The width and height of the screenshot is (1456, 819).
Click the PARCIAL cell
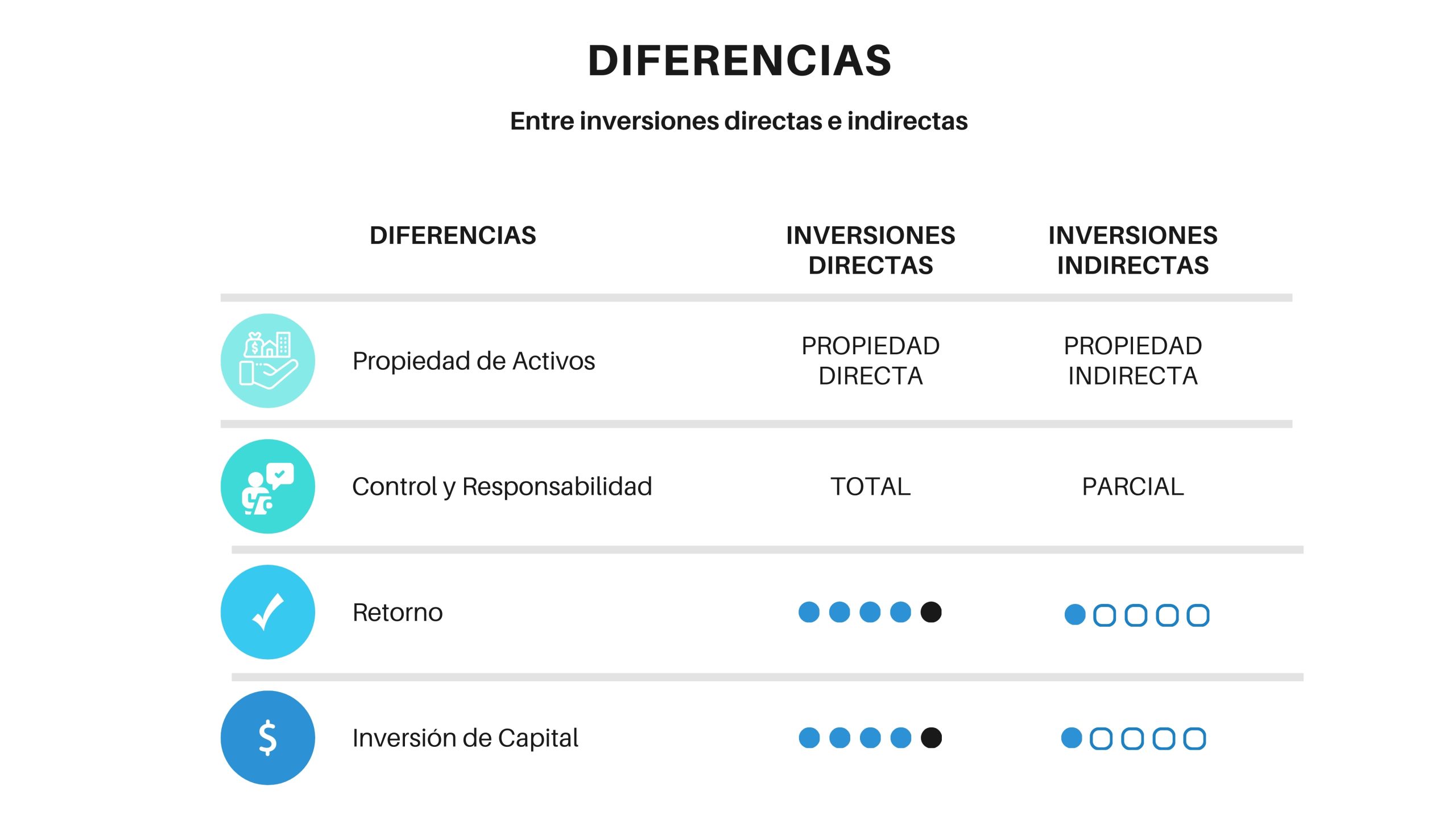click(x=1133, y=486)
